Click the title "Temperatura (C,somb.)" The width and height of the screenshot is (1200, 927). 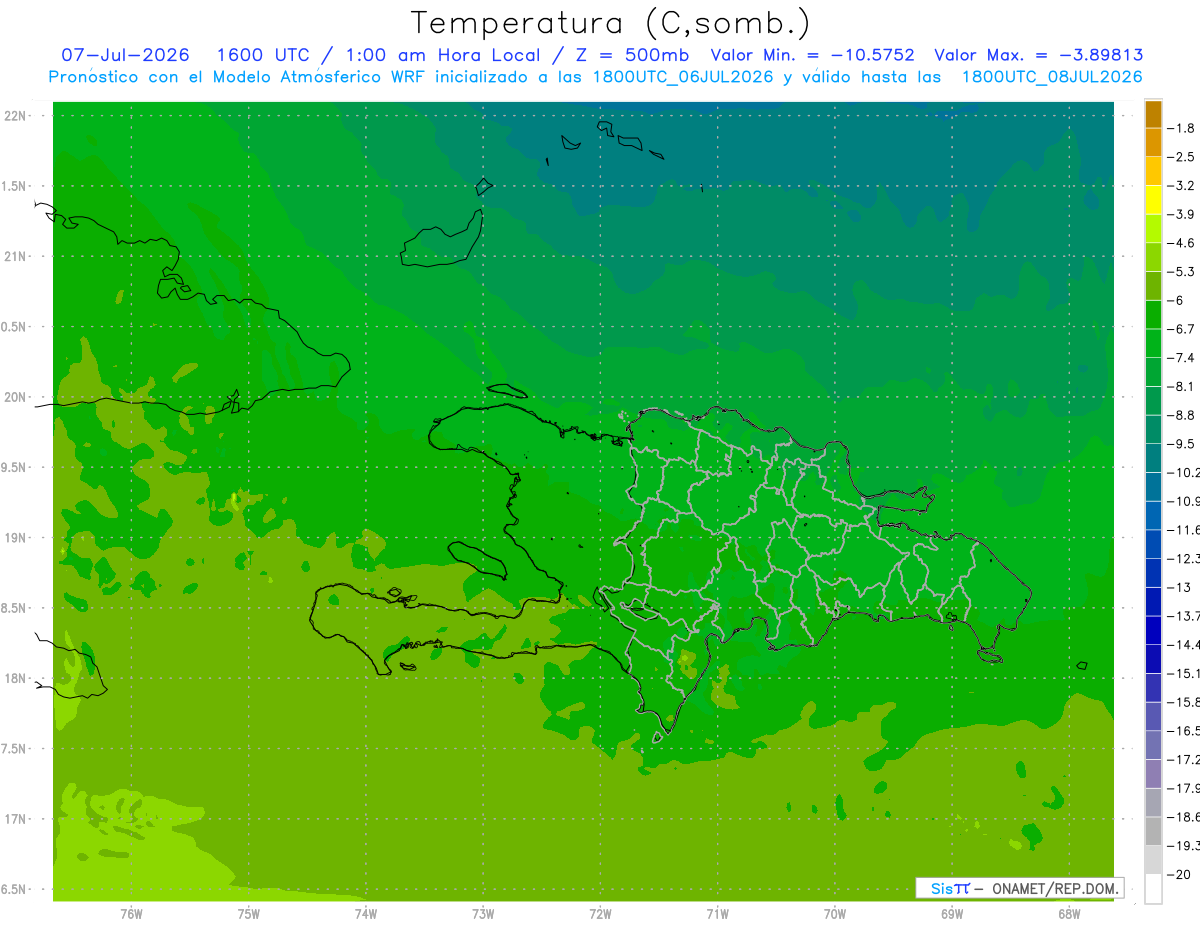[610, 23]
